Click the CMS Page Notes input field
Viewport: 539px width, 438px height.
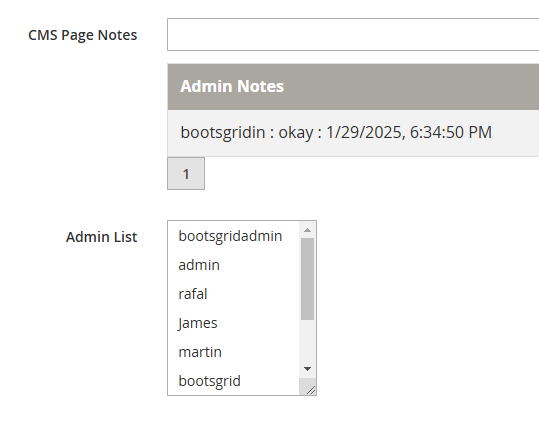coord(353,34)
